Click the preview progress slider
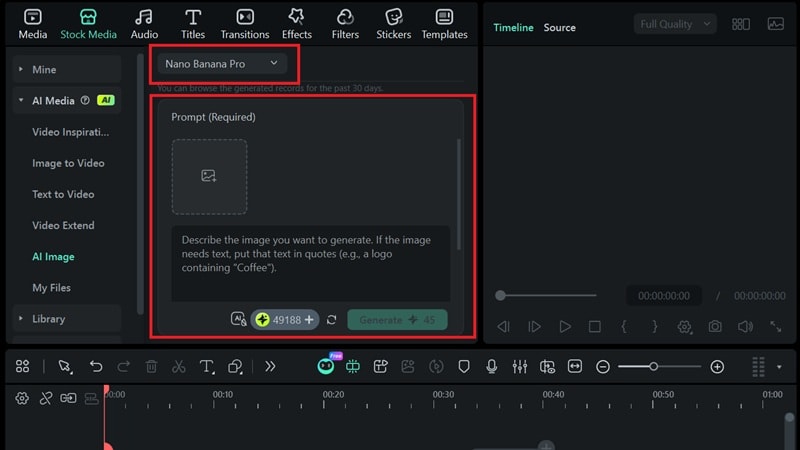This screenshot has height=450, width=800. pos(546,295)
